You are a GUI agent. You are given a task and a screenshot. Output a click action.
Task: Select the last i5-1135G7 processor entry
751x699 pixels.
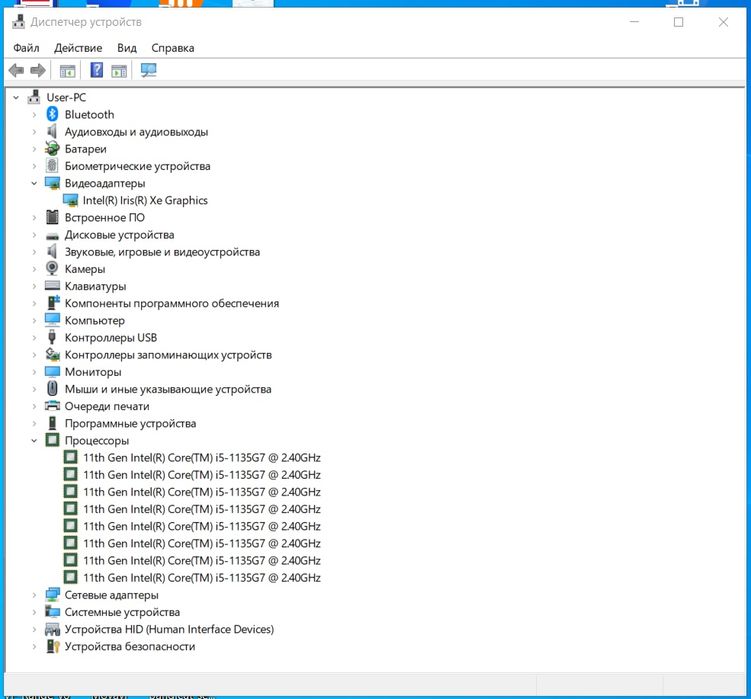(x=202, y=577)
